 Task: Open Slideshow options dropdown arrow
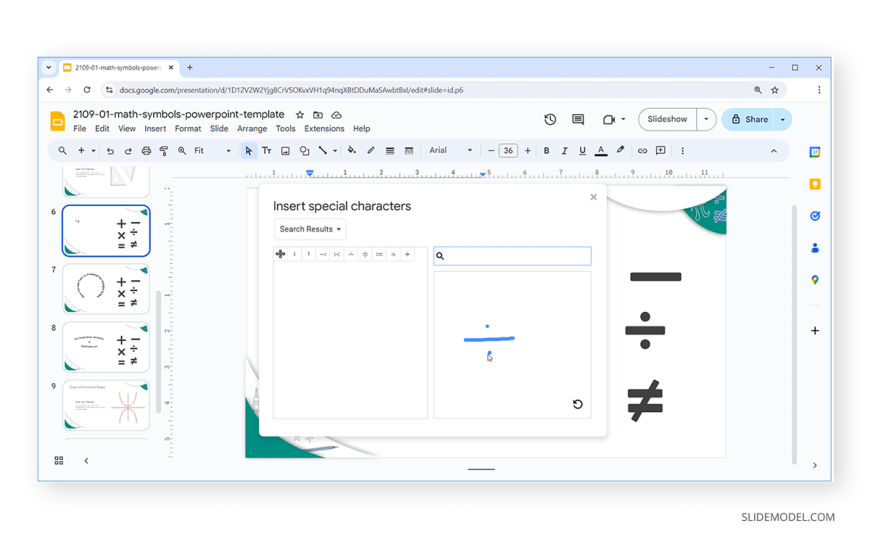[x=706, y=119]
